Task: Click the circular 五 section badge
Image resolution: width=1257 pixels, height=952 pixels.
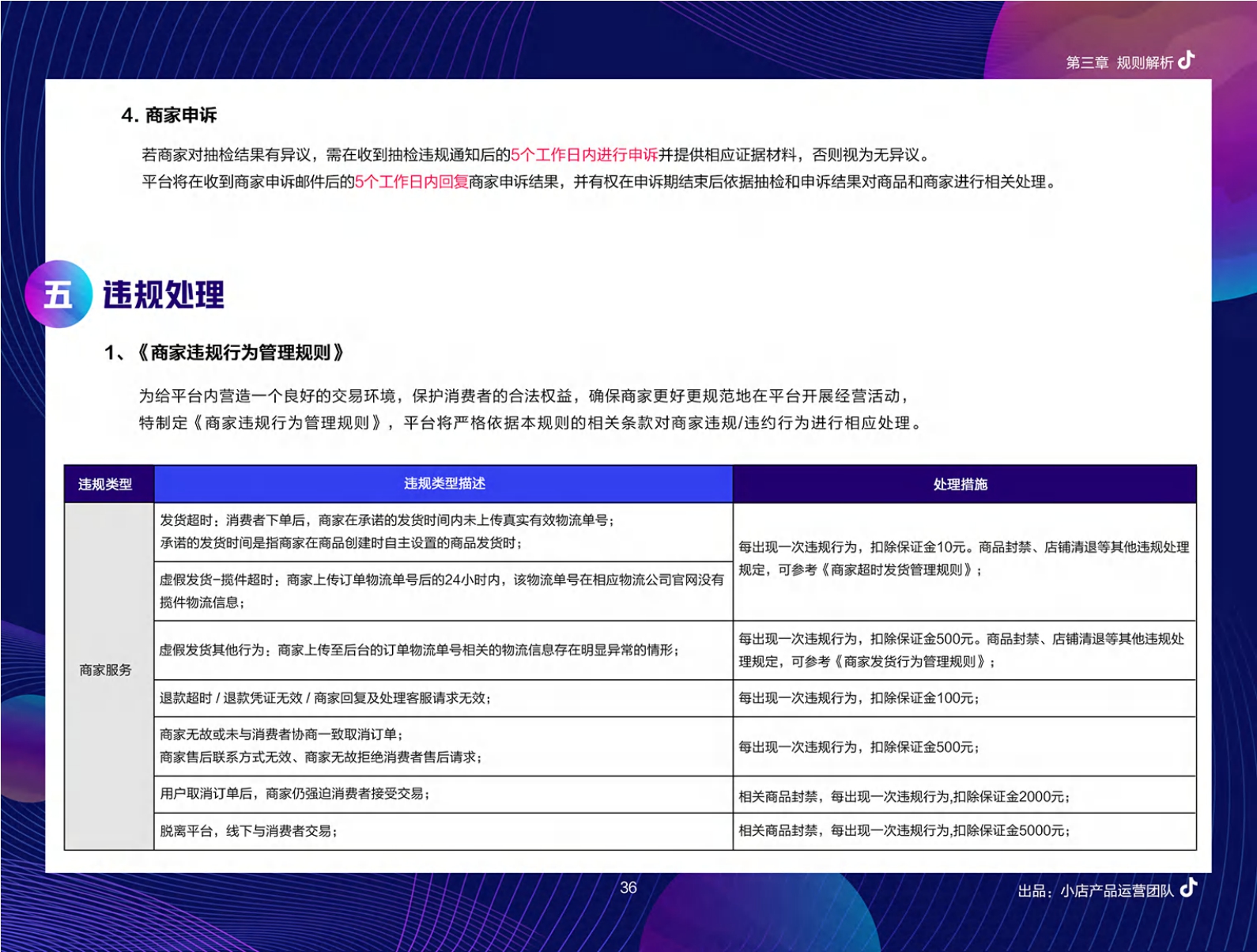Action: tap(58, 294)
